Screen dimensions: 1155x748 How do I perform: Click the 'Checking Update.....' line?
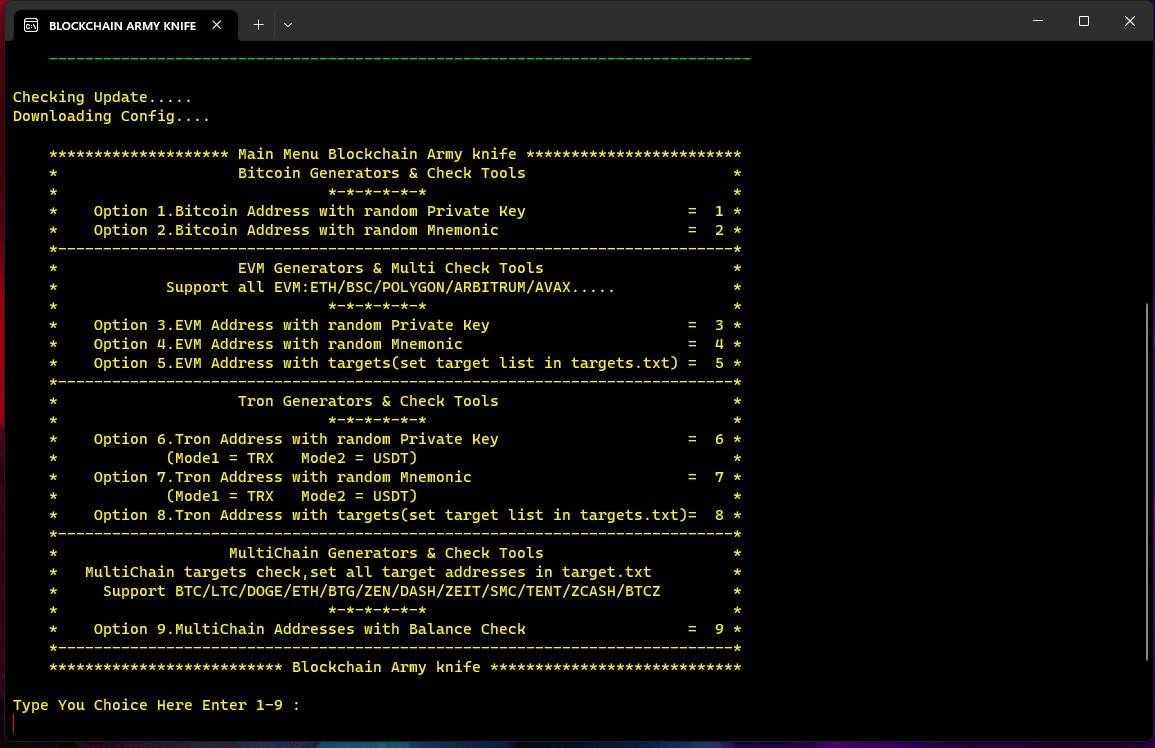[102, 97]
